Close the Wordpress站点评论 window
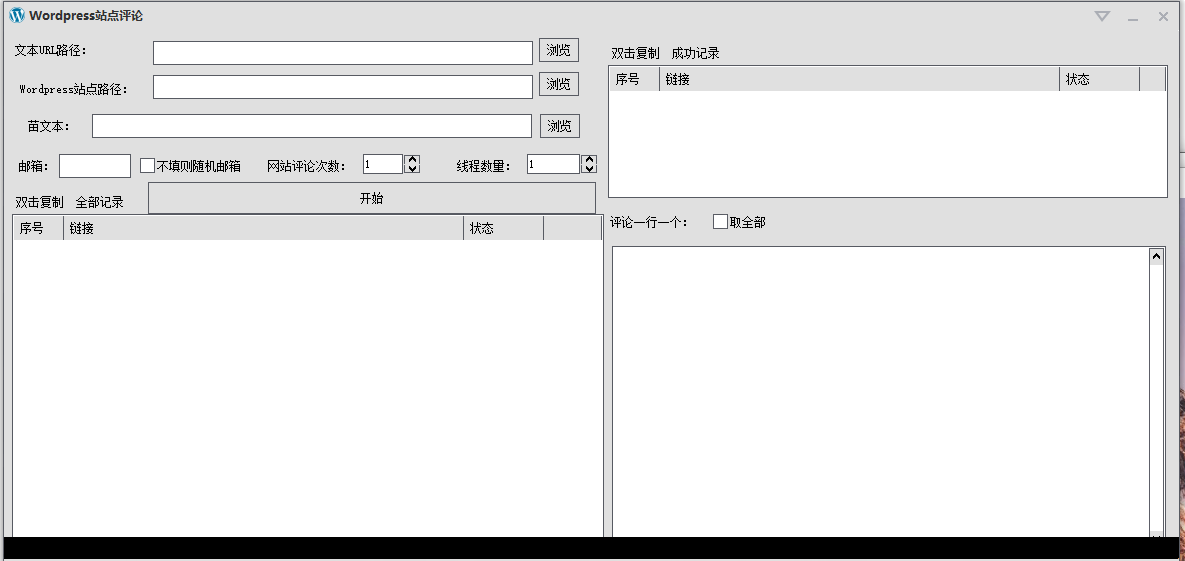The image size is (1185, 561). [1163, 16]
